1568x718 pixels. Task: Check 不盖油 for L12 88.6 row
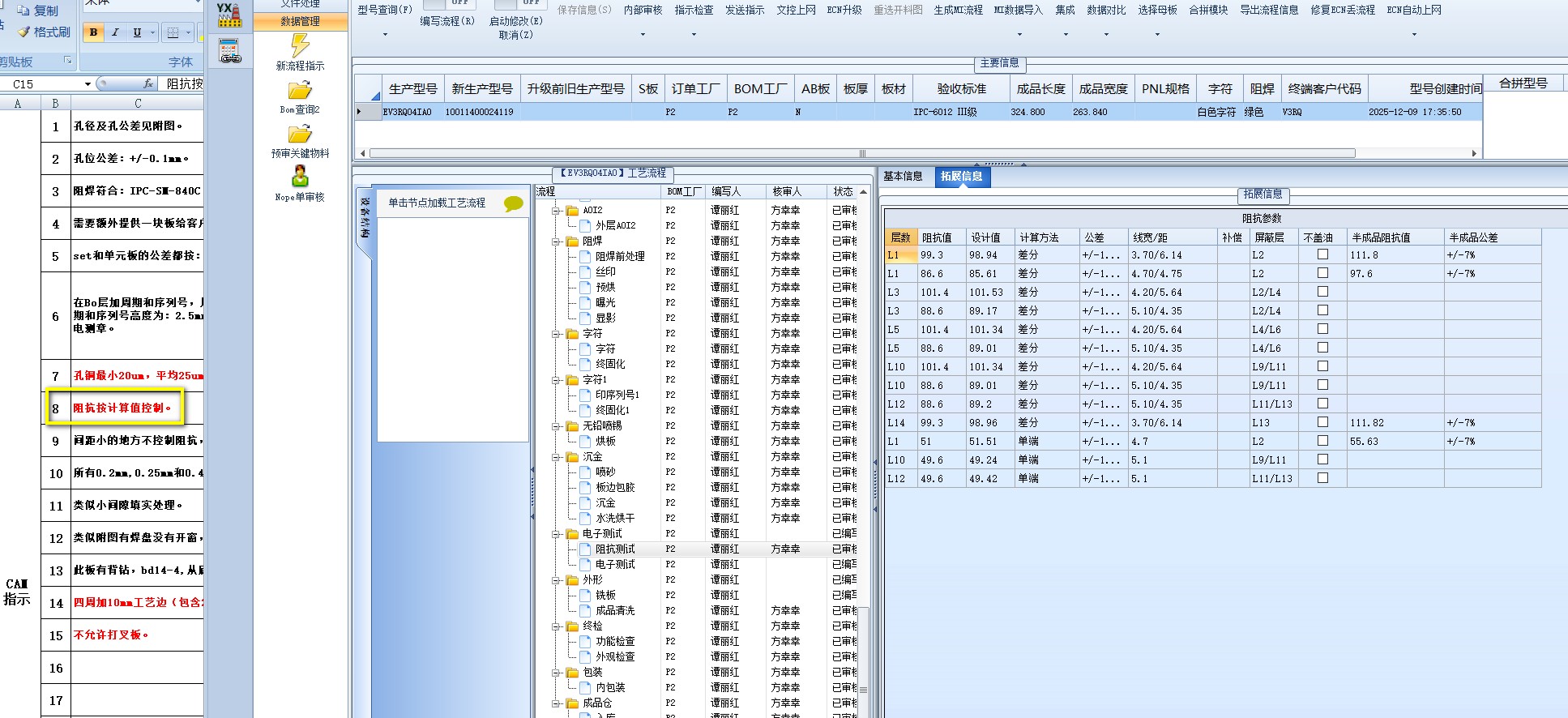coord(1323,404)
